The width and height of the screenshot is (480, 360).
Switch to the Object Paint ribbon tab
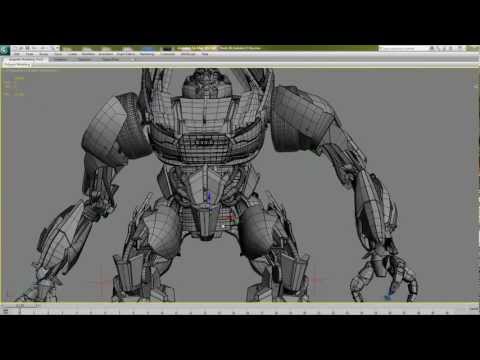pyautogui.click(x=110, y=59)
